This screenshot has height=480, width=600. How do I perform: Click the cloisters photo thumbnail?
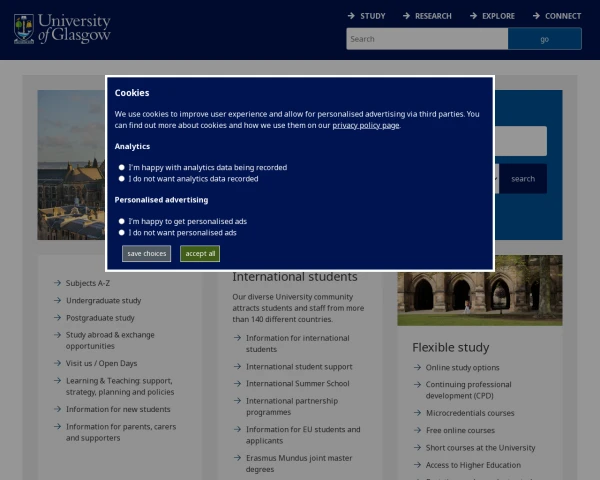[479, 290]
